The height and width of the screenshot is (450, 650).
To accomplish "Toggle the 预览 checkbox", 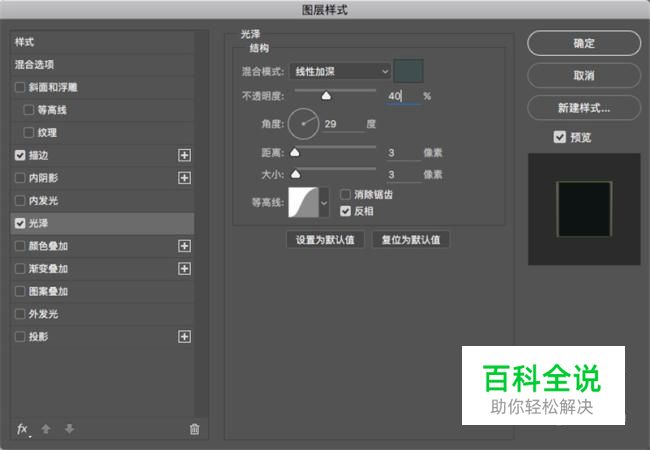I will click(560, 137).
